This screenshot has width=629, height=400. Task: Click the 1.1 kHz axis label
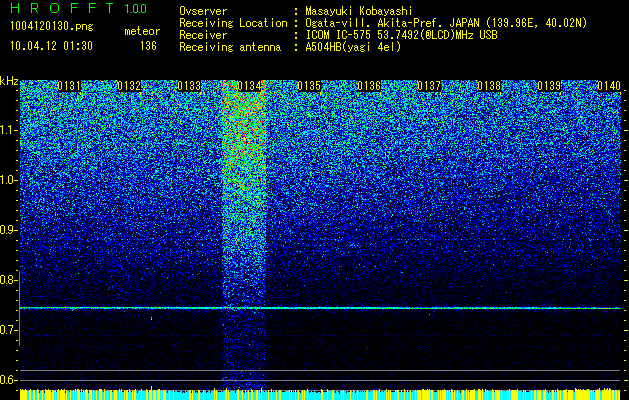coord(8,130)
